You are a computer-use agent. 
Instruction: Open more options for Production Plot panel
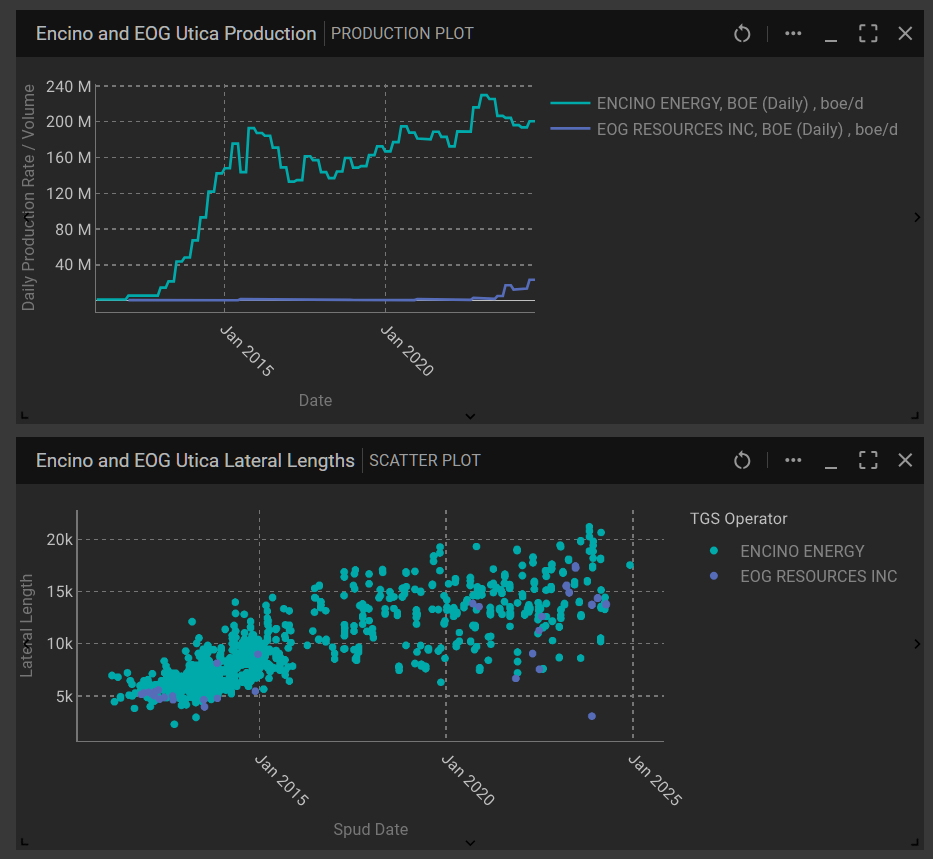pyautogui.click(x=793, y=33)
